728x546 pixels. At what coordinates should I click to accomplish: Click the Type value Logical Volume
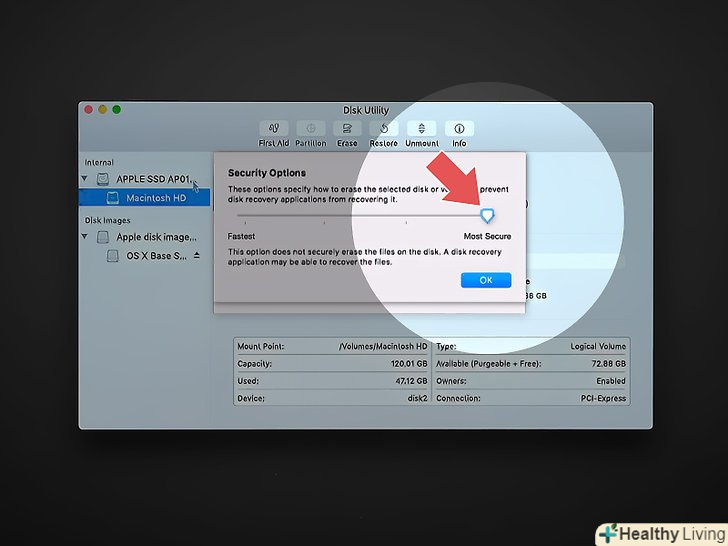click(598, 346)
